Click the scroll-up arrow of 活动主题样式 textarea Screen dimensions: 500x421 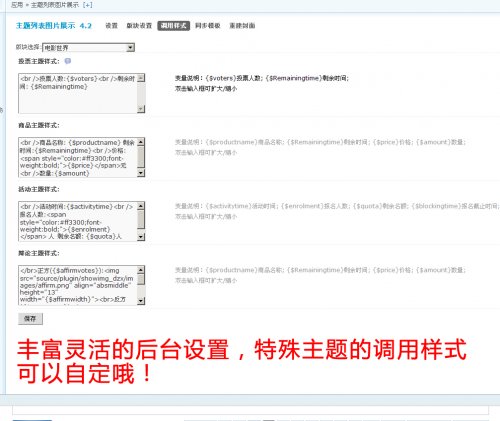[141, 206]
